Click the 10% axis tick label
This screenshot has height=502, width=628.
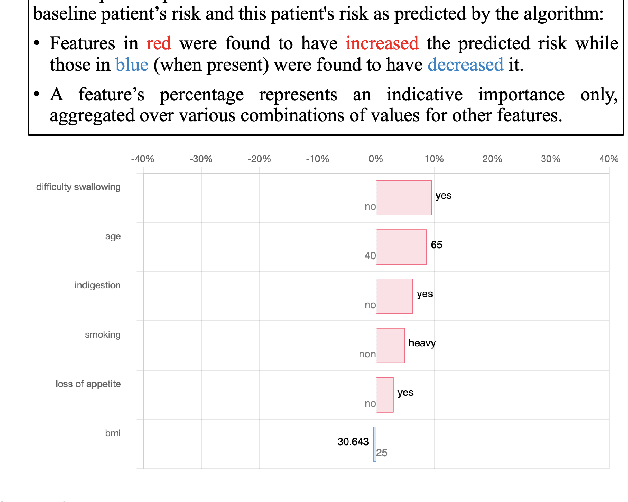[434, 159]
